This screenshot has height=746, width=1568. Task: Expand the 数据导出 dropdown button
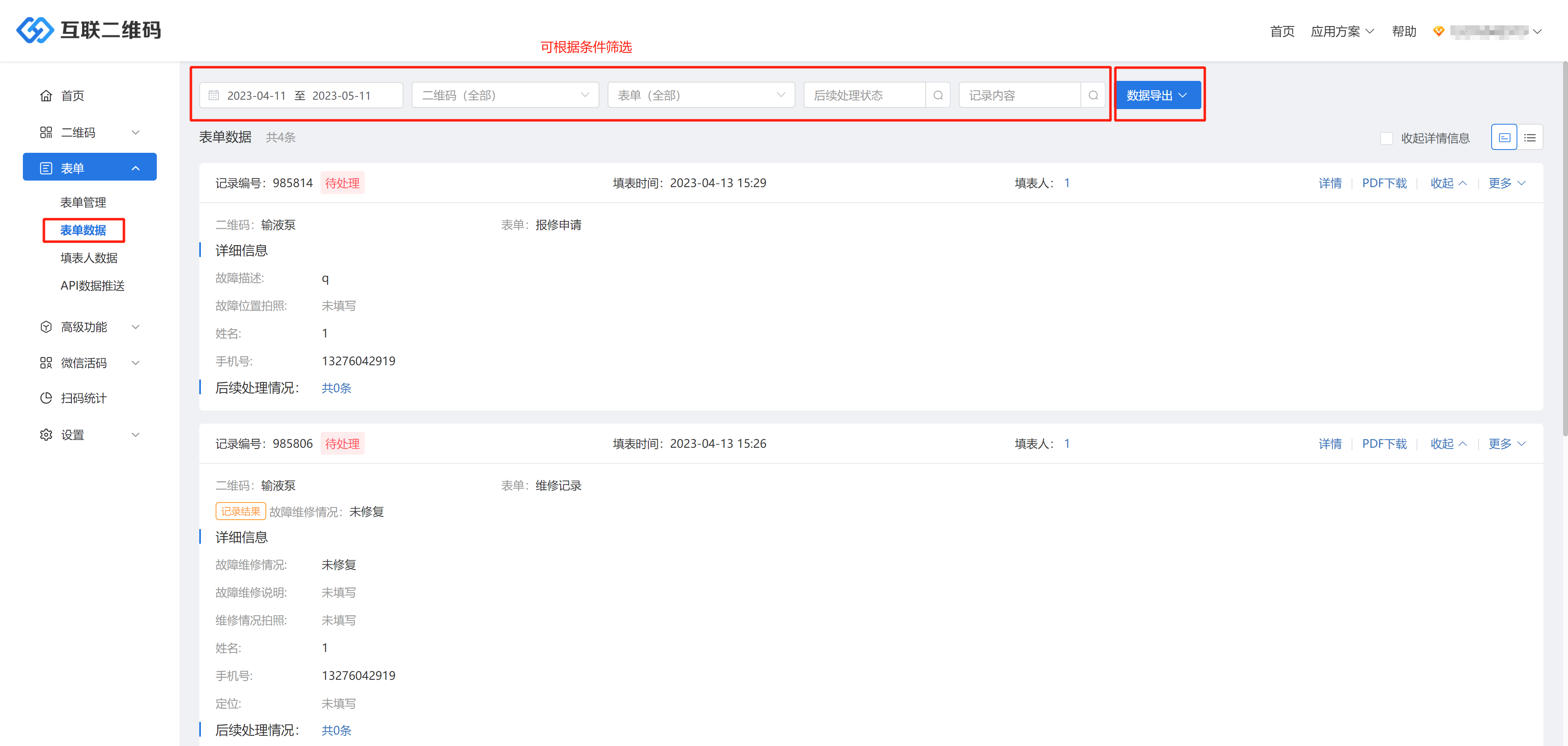1157,96
